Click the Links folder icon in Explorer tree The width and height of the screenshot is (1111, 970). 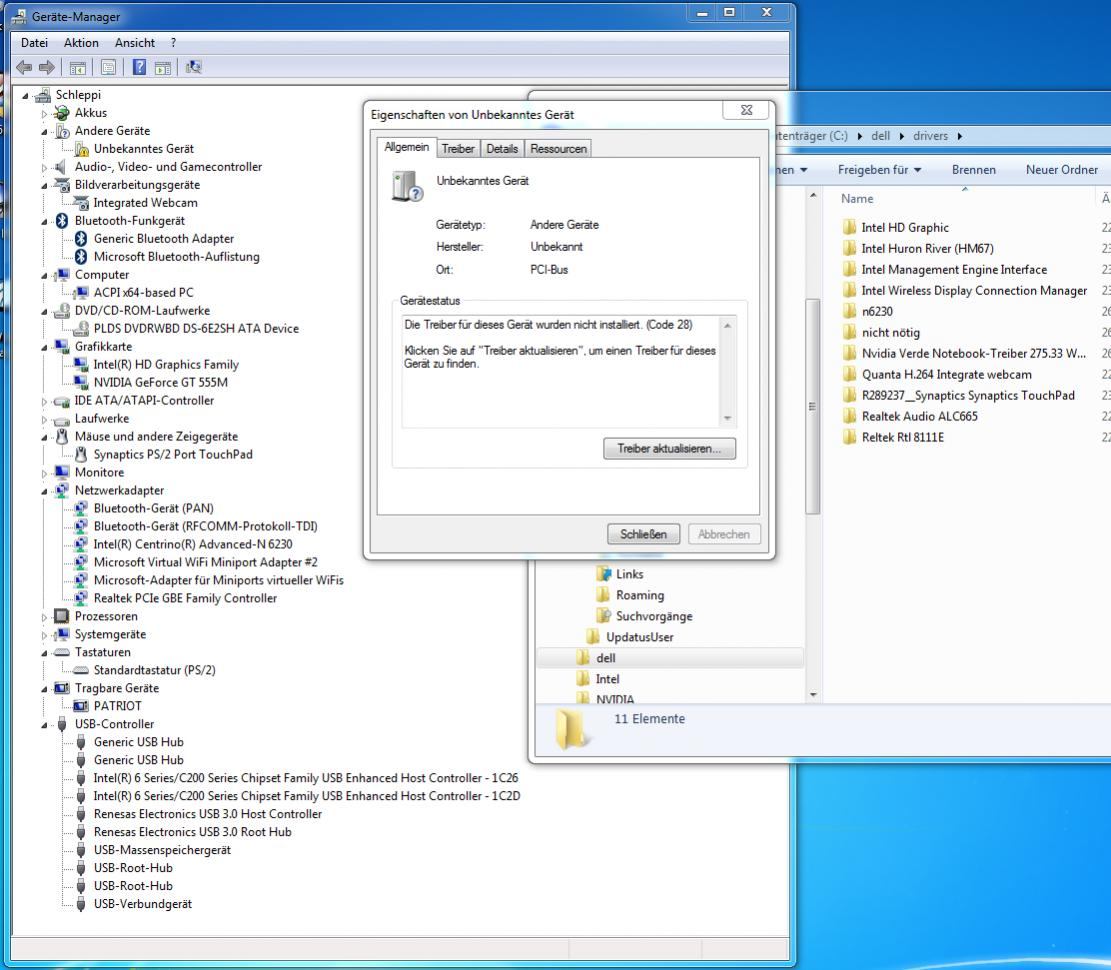[x=604, y=574]
